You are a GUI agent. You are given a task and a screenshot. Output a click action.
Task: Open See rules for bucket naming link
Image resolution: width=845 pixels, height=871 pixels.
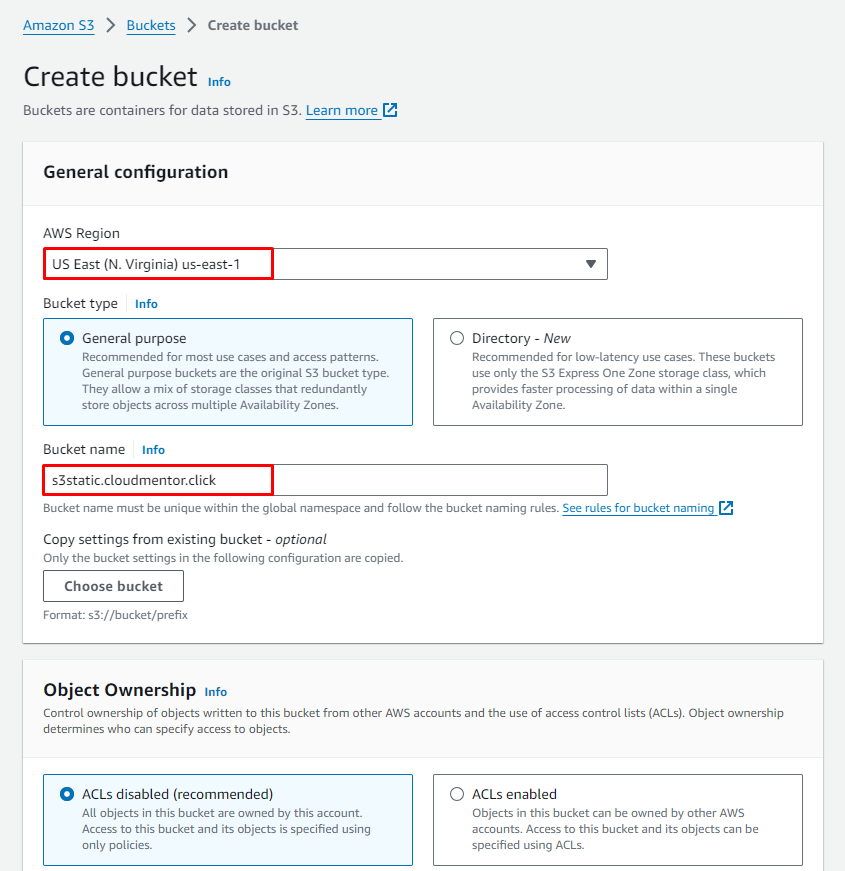(x=638, y=508)
